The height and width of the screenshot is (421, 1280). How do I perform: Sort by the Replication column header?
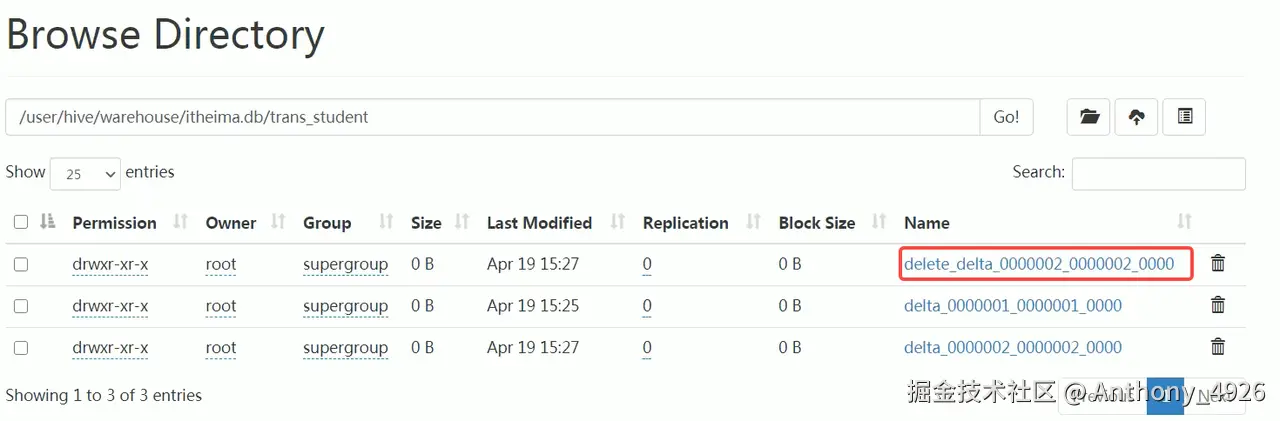(686, 223)
